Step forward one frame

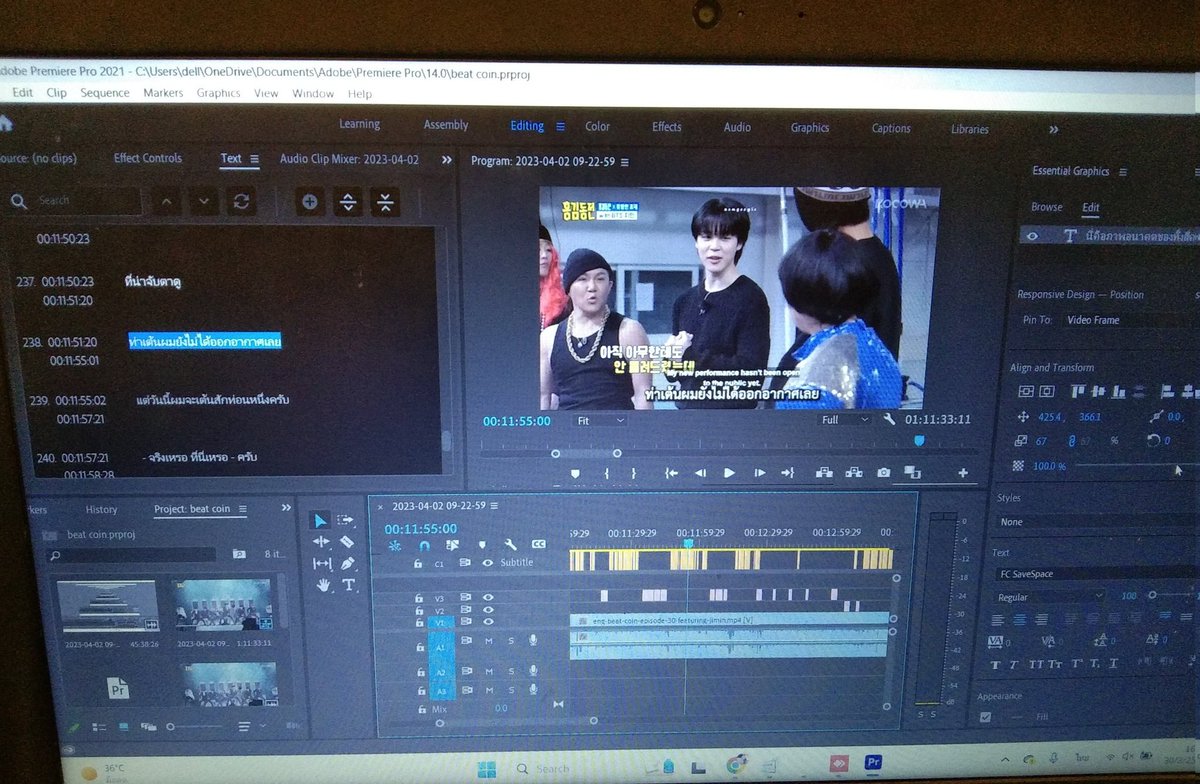point(759,473)
